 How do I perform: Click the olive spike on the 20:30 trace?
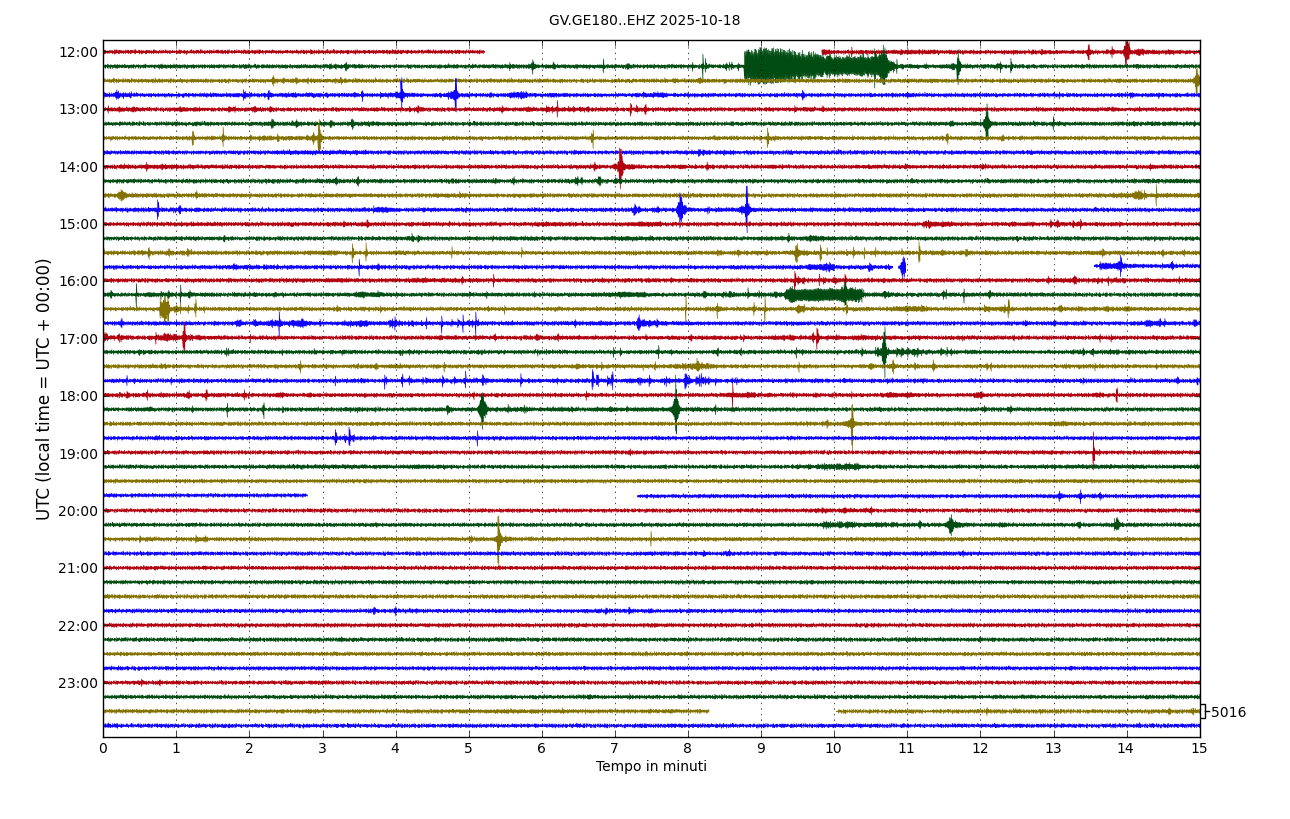[498, 539]
